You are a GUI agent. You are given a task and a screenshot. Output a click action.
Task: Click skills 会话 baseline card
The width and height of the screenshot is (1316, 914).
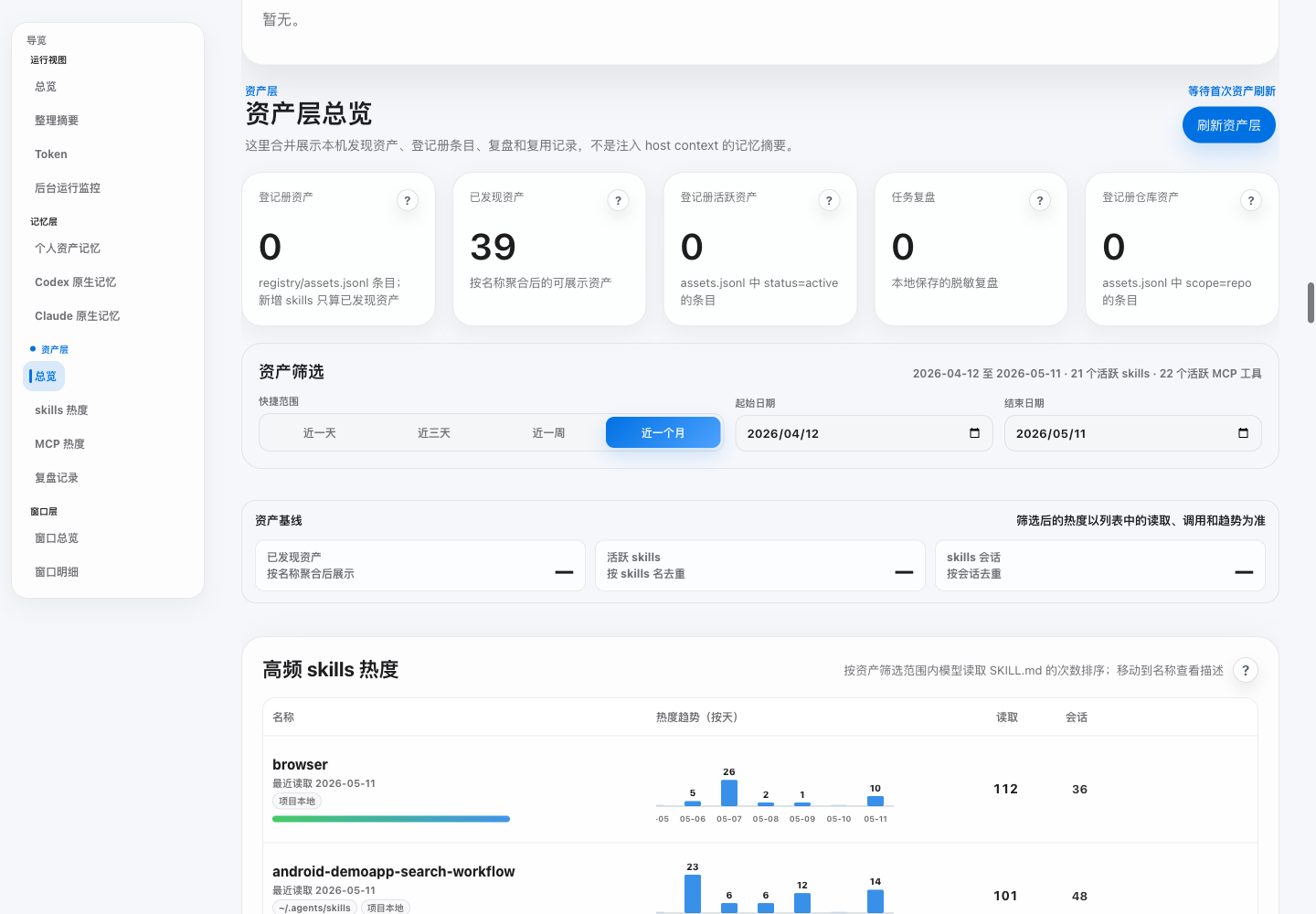point(1100,566)
